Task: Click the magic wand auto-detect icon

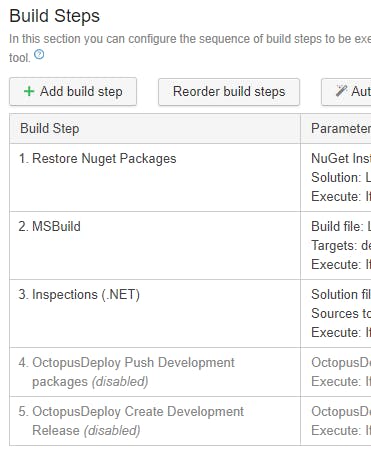Action: 341,91
